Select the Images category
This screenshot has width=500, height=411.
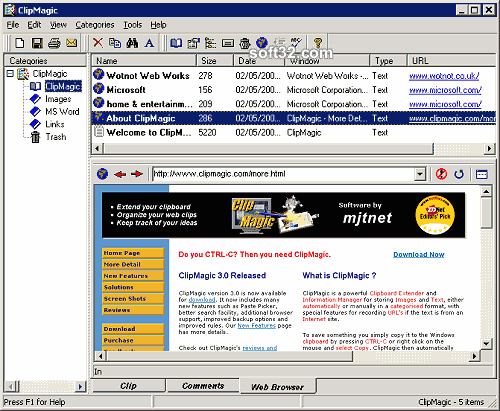coord(58,99)
